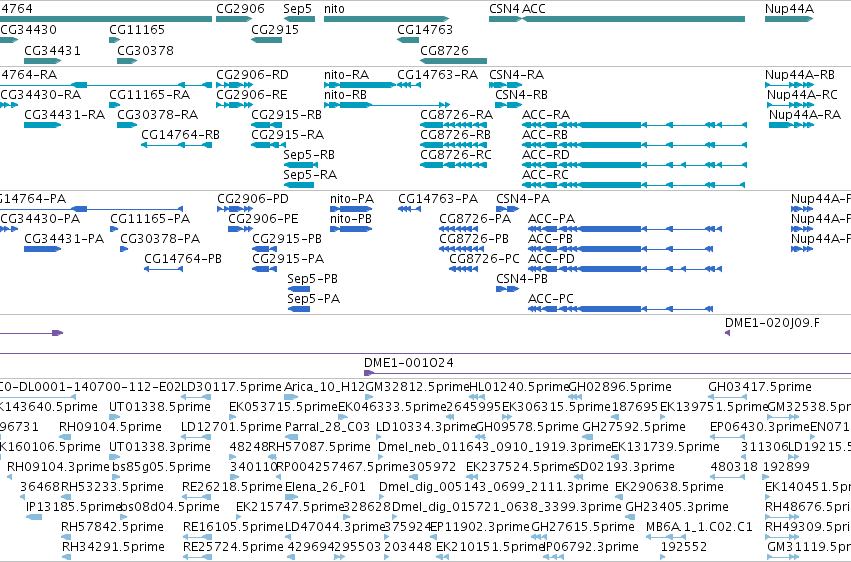Screen dimensions: 851x562
Task: Click the CG2915-RB transcript label
Action: point(287,114)
